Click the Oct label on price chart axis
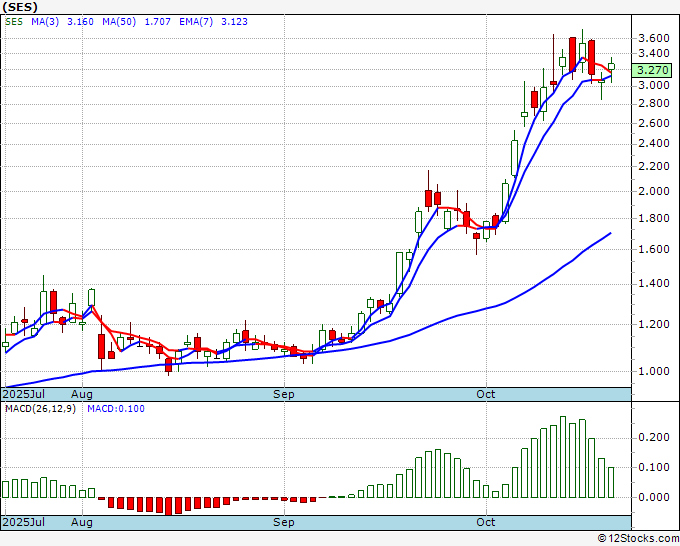 (486, 394)
